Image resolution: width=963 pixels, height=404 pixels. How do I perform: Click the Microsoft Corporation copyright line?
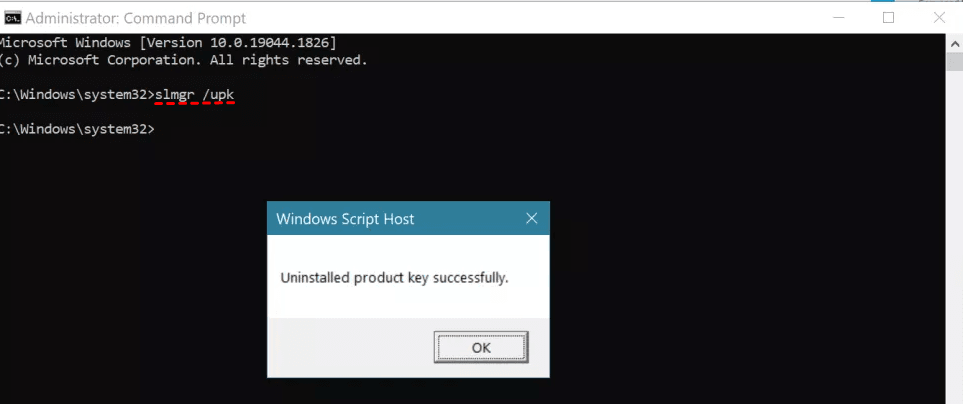pos(184,60)
